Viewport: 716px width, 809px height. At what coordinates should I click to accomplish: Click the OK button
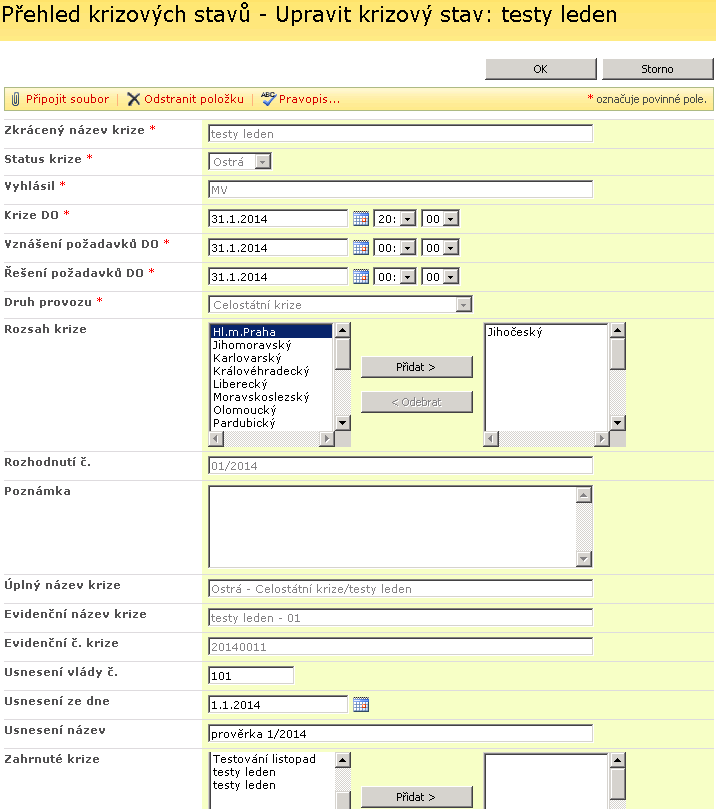pos(541,69)
